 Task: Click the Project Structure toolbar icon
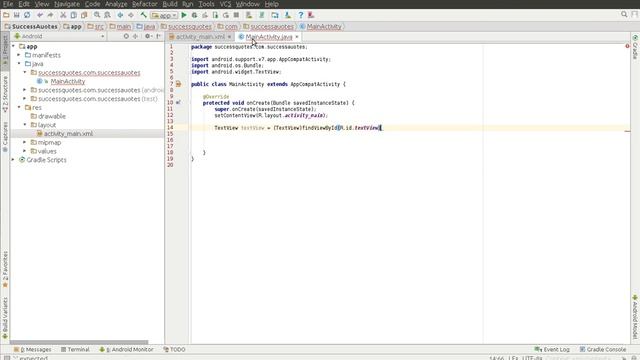coord(275,15)
